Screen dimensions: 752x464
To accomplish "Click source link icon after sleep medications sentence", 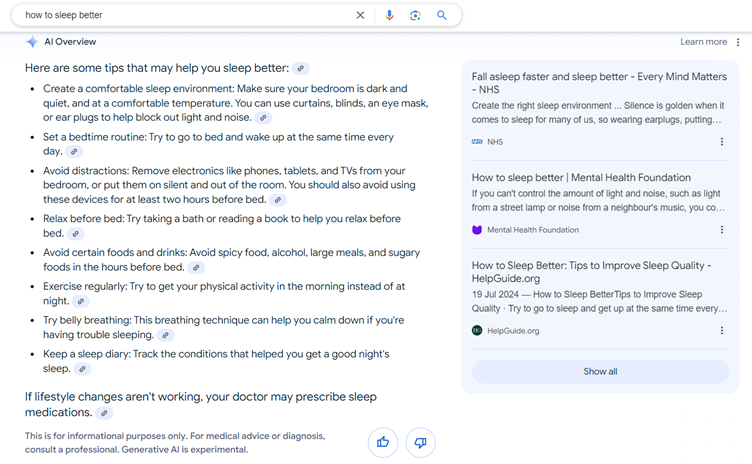I will pos(104,413).
